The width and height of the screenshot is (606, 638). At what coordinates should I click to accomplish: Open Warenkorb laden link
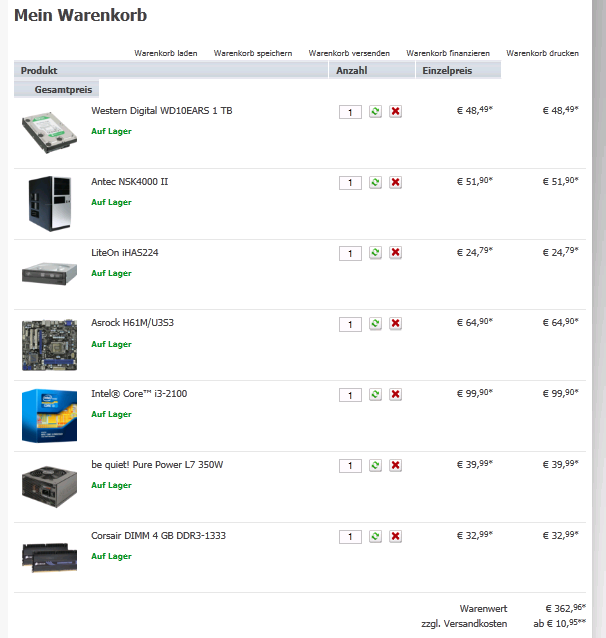166,53
